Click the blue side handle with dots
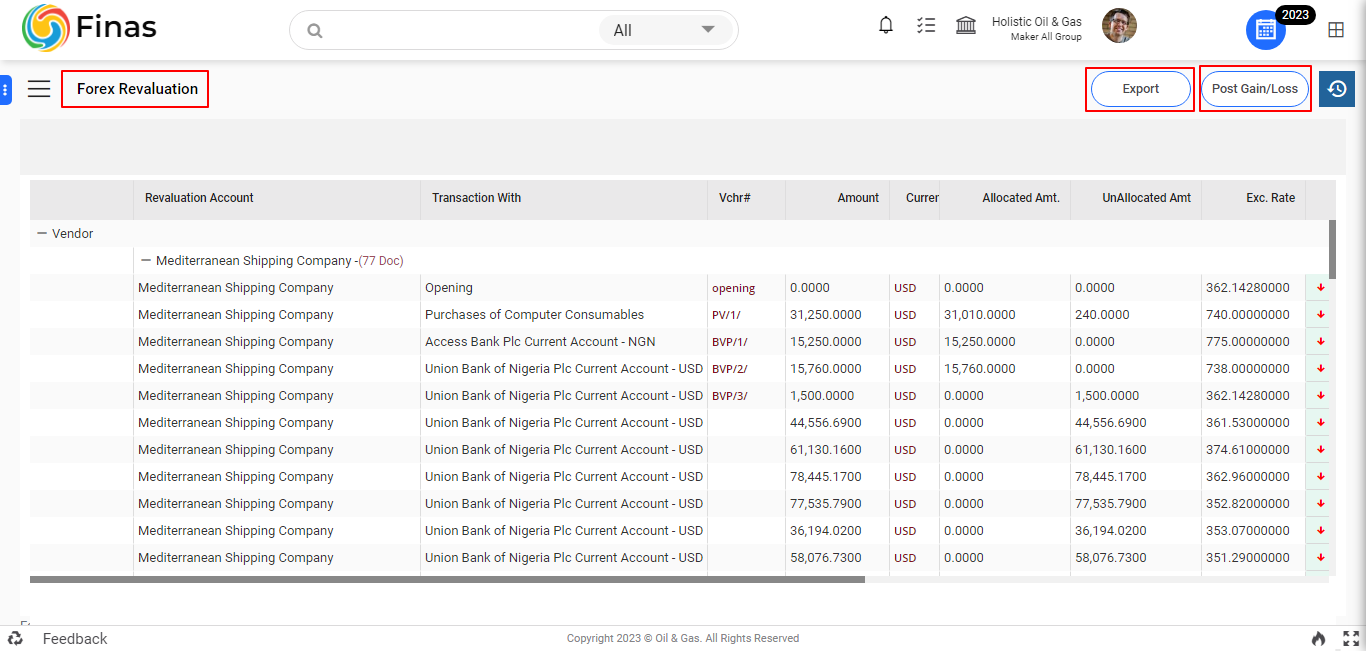 tap(5, 90)
